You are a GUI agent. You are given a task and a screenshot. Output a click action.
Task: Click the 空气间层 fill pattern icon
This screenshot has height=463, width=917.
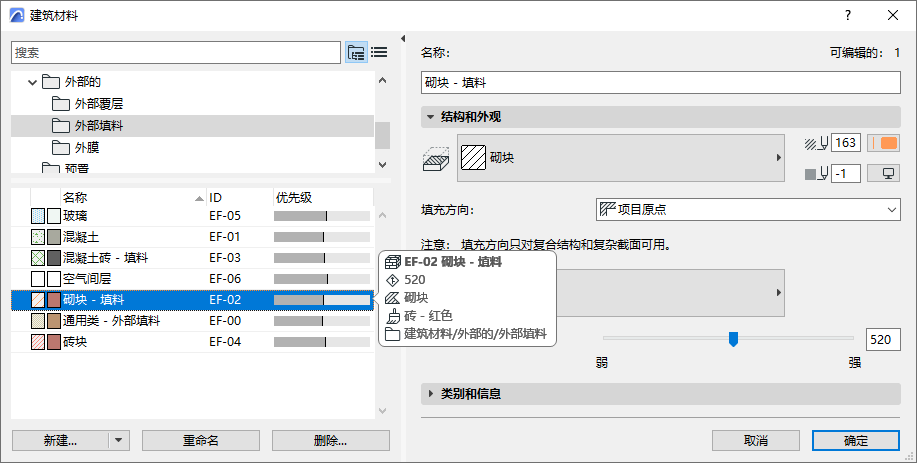[x=38, y=279]
